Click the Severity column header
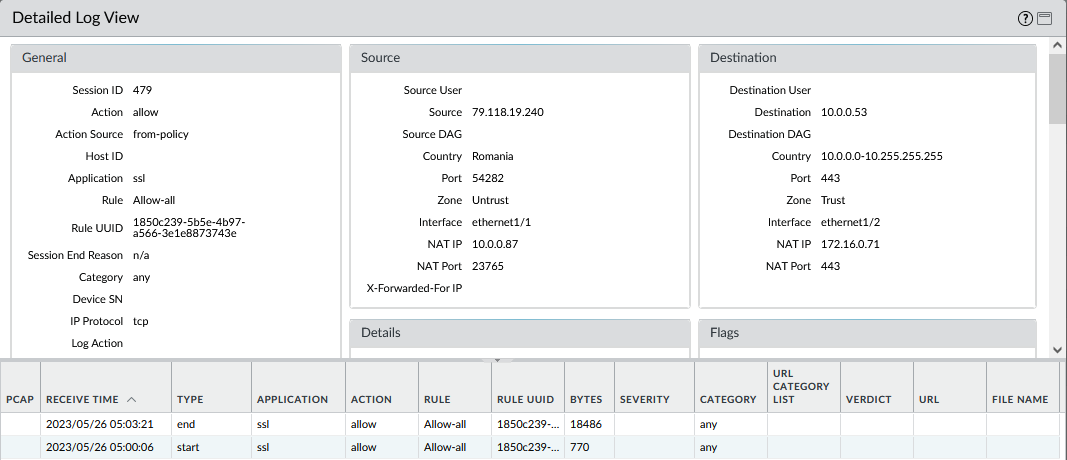The width and height of the screenshot is (1067, 460). click(644, 399)
